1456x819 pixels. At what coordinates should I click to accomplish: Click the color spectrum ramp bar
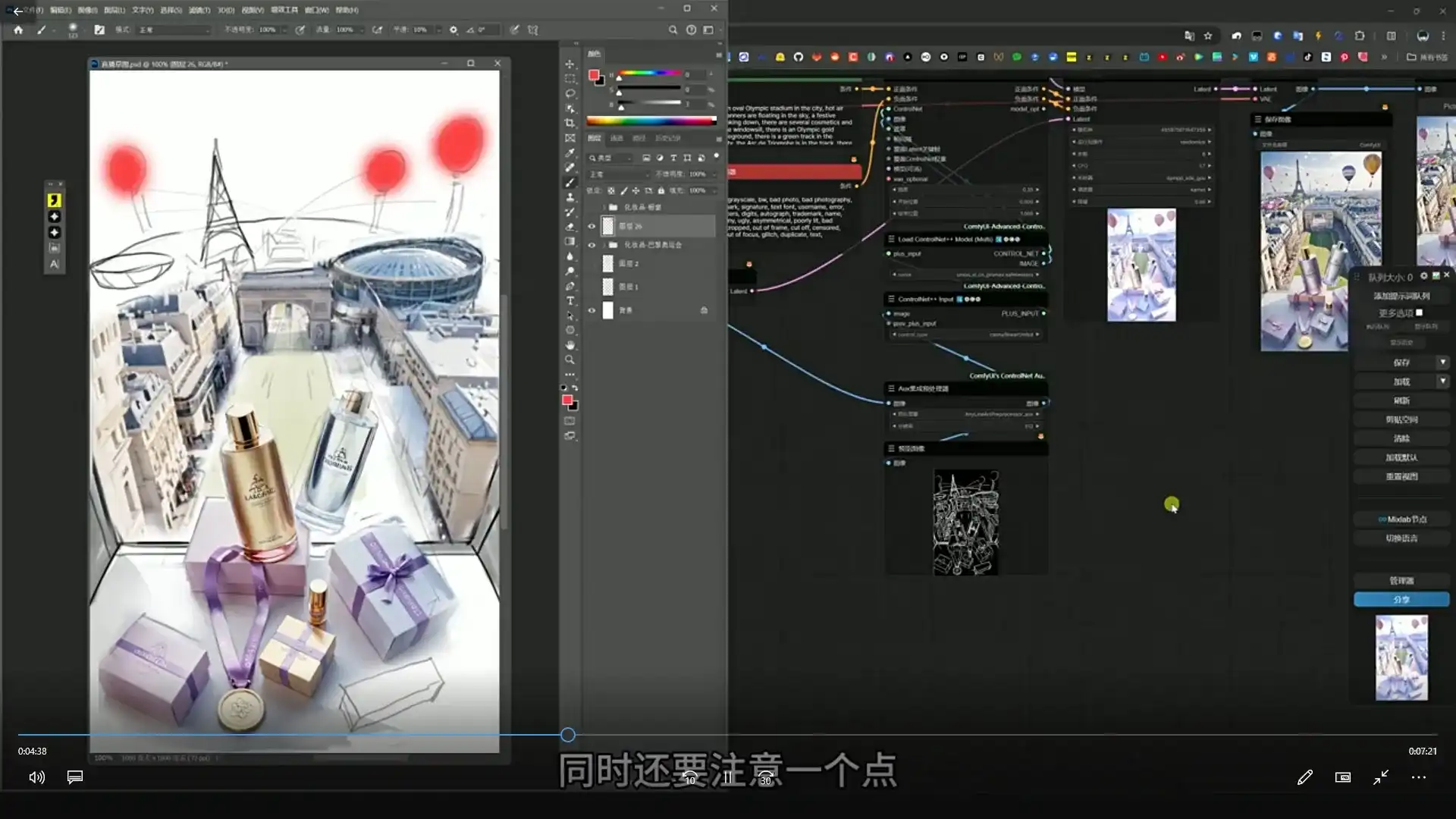tap(651, 121)
